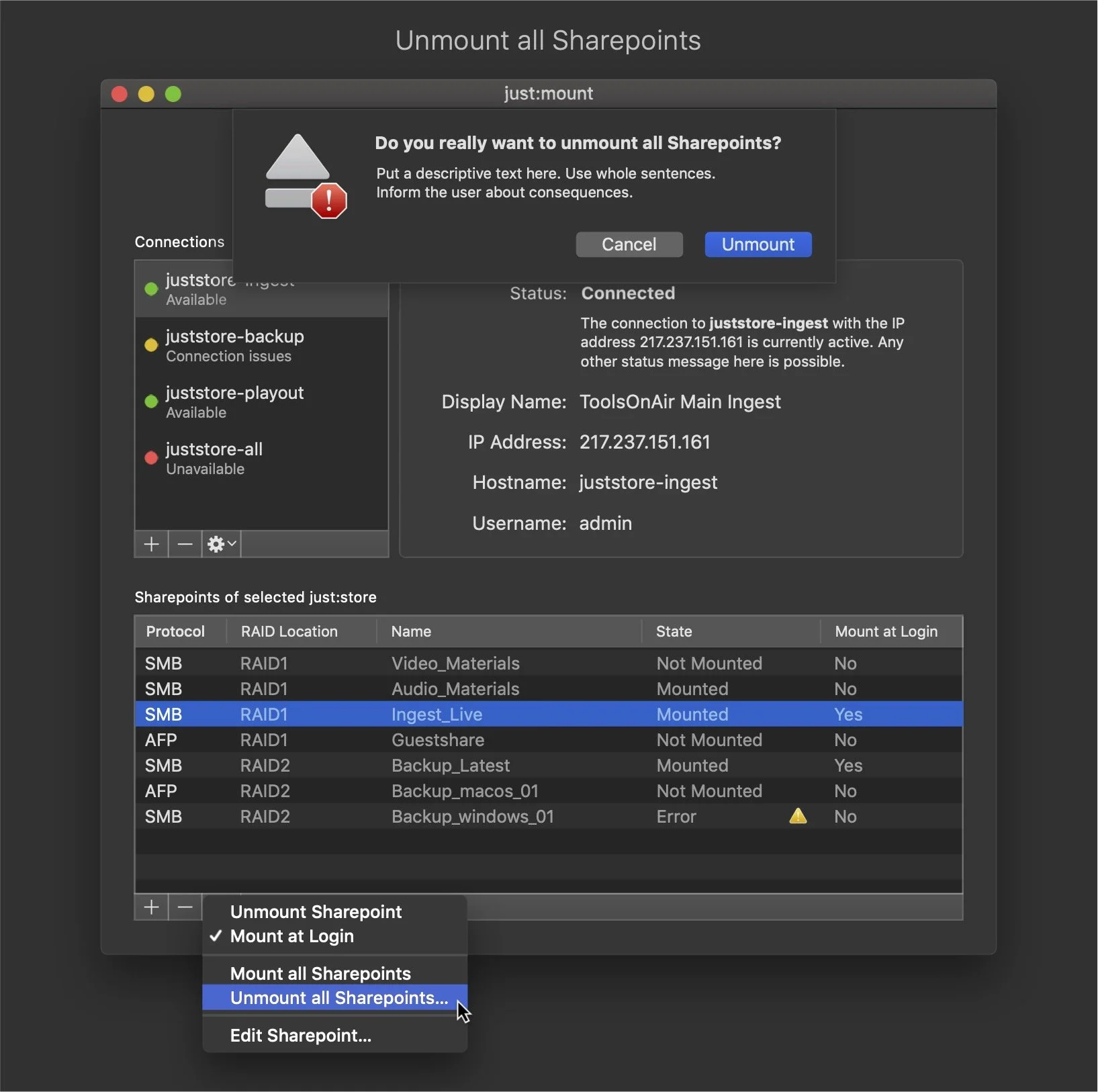Choose Unmount all Sharepoints… menu item
Screen dimensions: 1098x1092
334,997
